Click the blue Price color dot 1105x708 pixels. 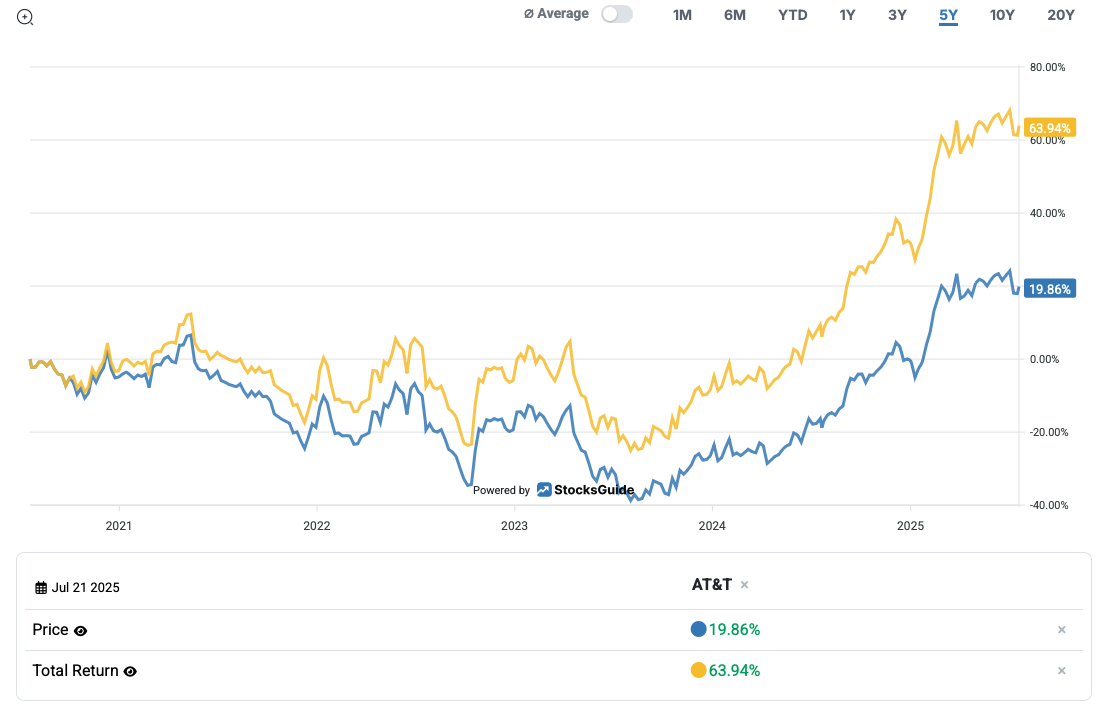698,629
